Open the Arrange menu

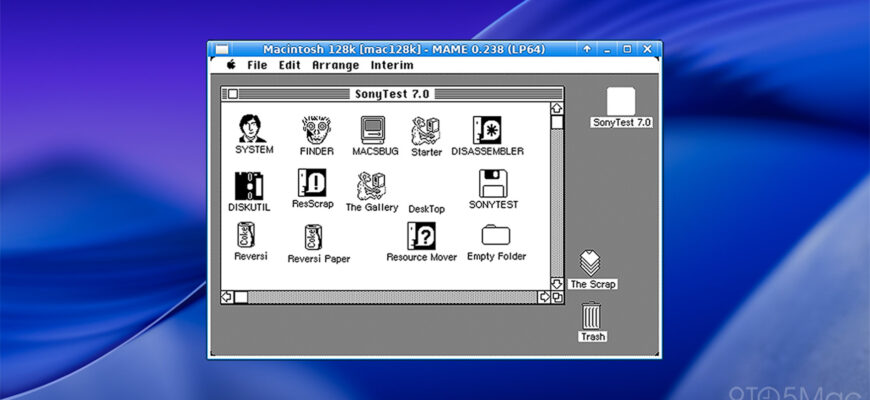click(335, 65)
